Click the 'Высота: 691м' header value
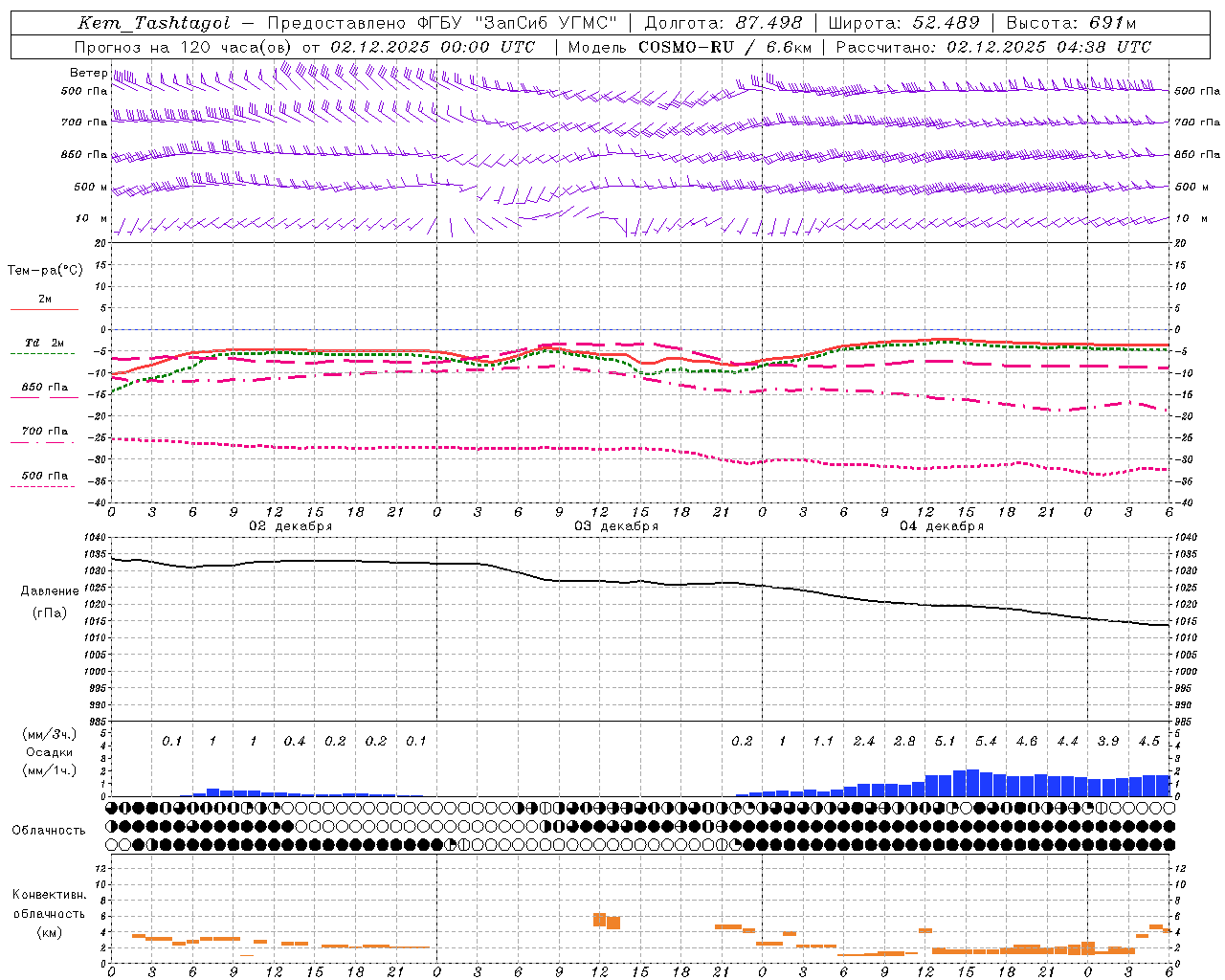 pyautogui.click(x=1072, y=23)
